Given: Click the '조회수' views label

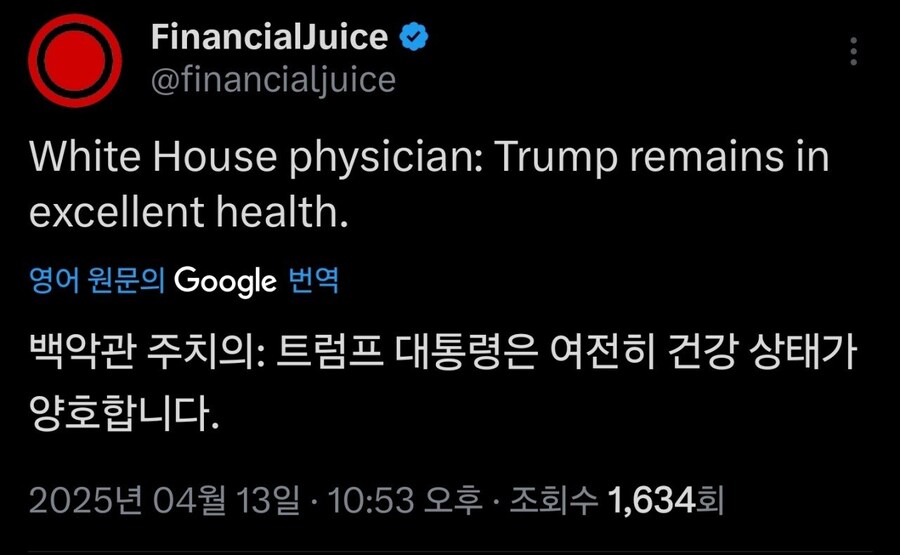Looking at the screenshot, I should (x=554, y=499).
